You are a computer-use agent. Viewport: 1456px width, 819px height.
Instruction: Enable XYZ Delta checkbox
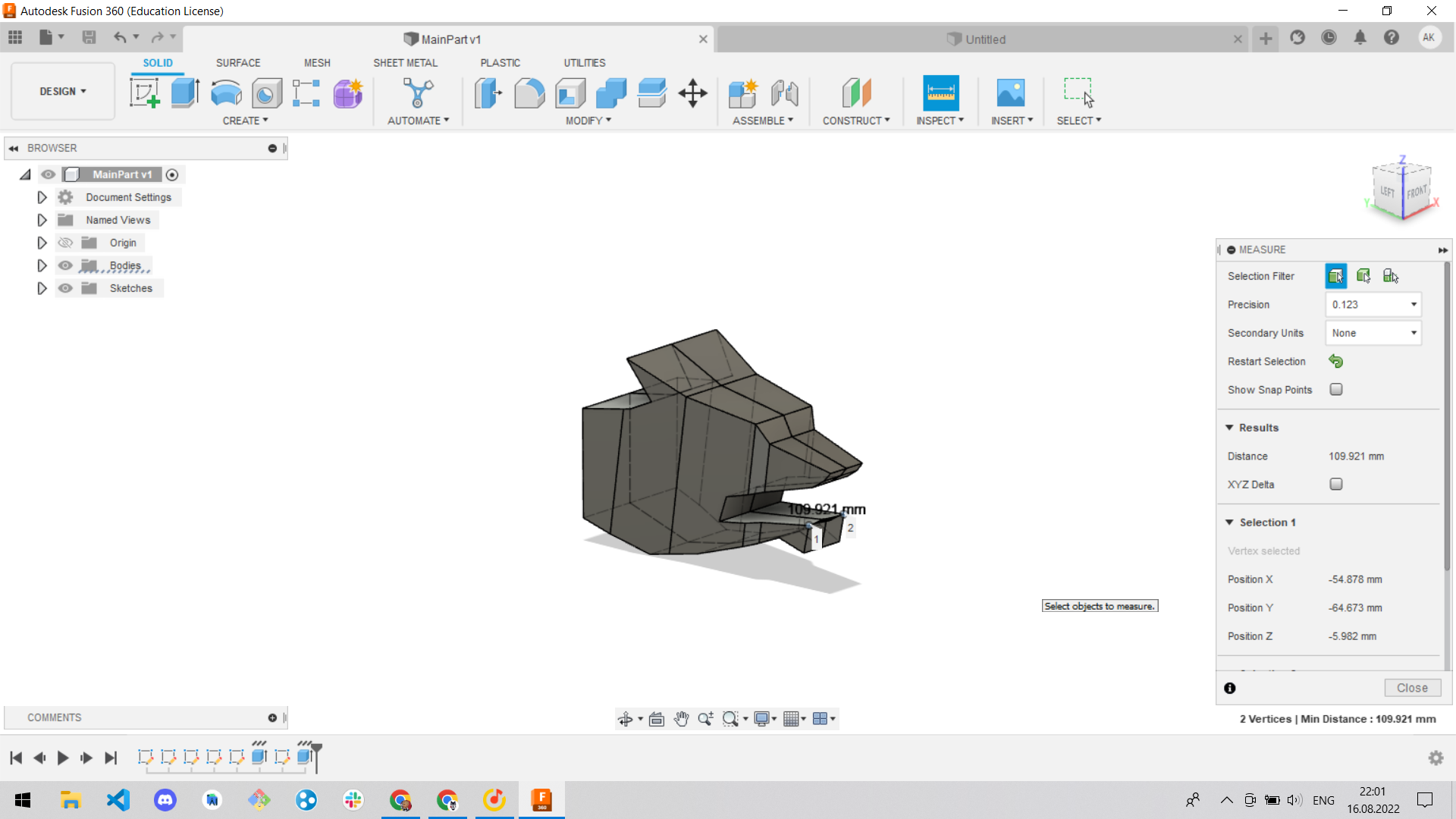pos(1336,485)
